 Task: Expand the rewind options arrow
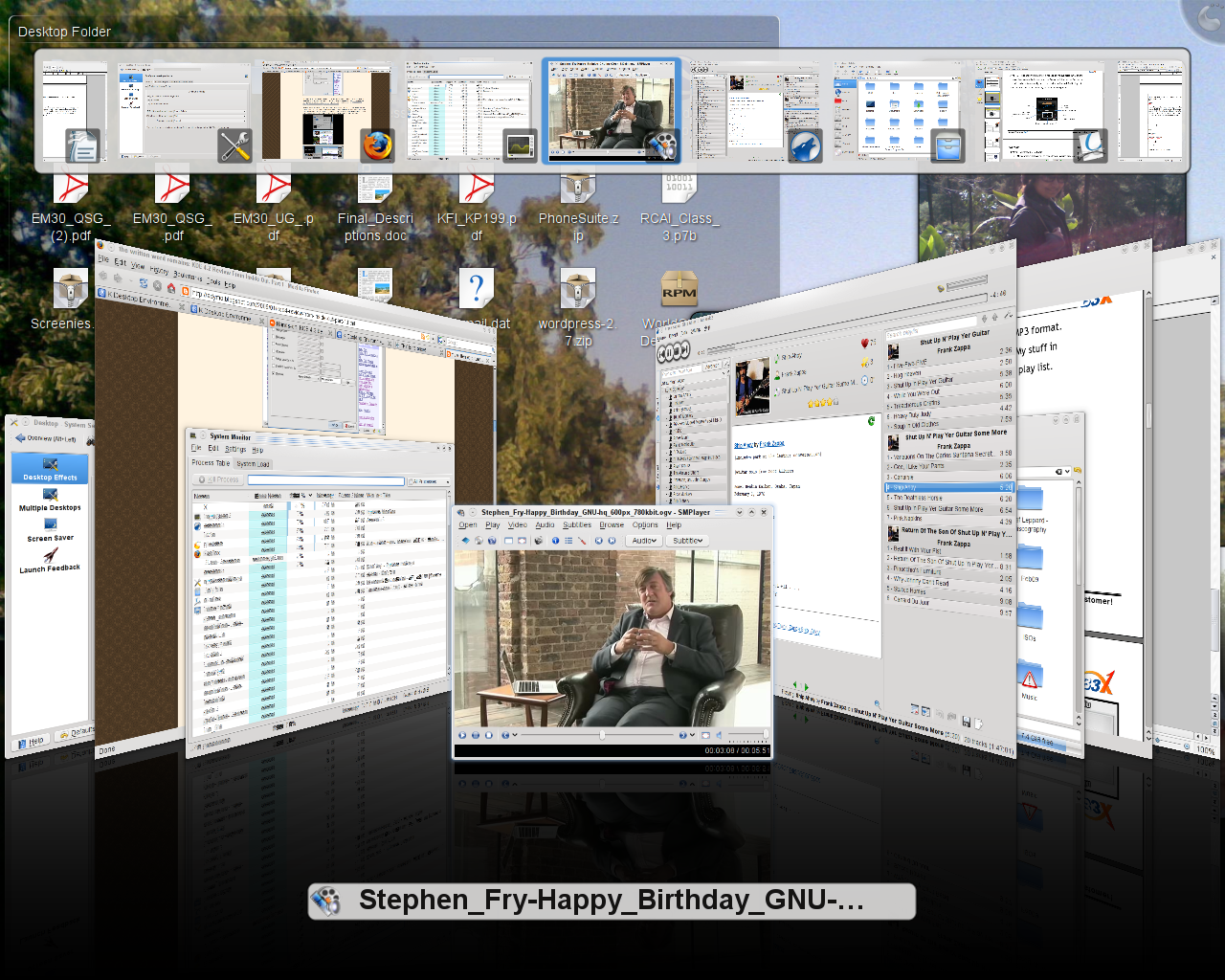515,735
